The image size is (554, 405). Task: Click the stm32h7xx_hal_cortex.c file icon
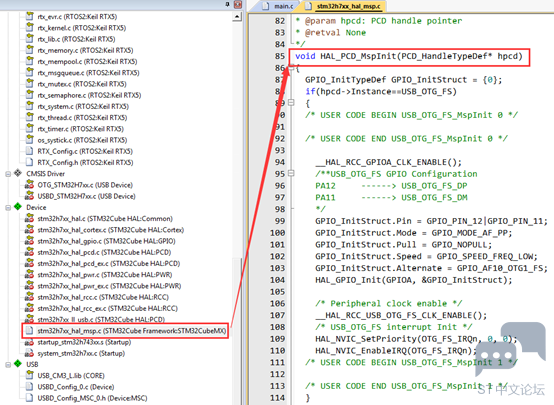click(29, 230)
